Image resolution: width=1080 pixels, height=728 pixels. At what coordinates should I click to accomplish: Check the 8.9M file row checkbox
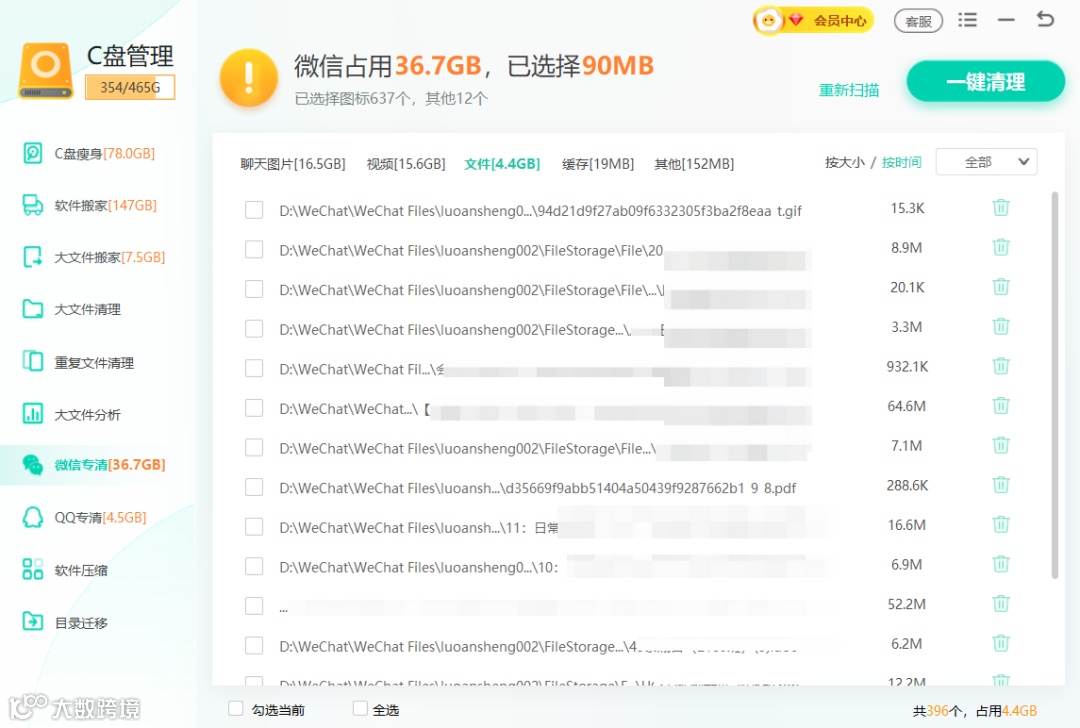254,249
